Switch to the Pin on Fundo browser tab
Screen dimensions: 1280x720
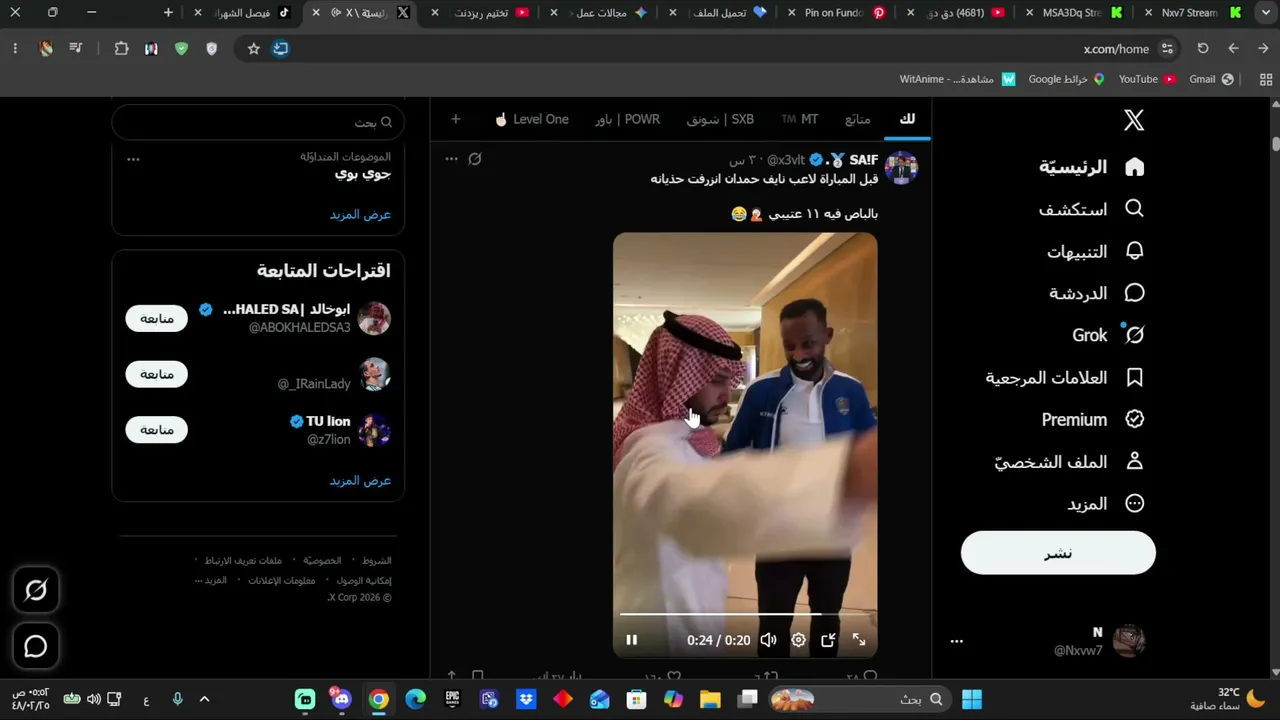click(838, 13)
